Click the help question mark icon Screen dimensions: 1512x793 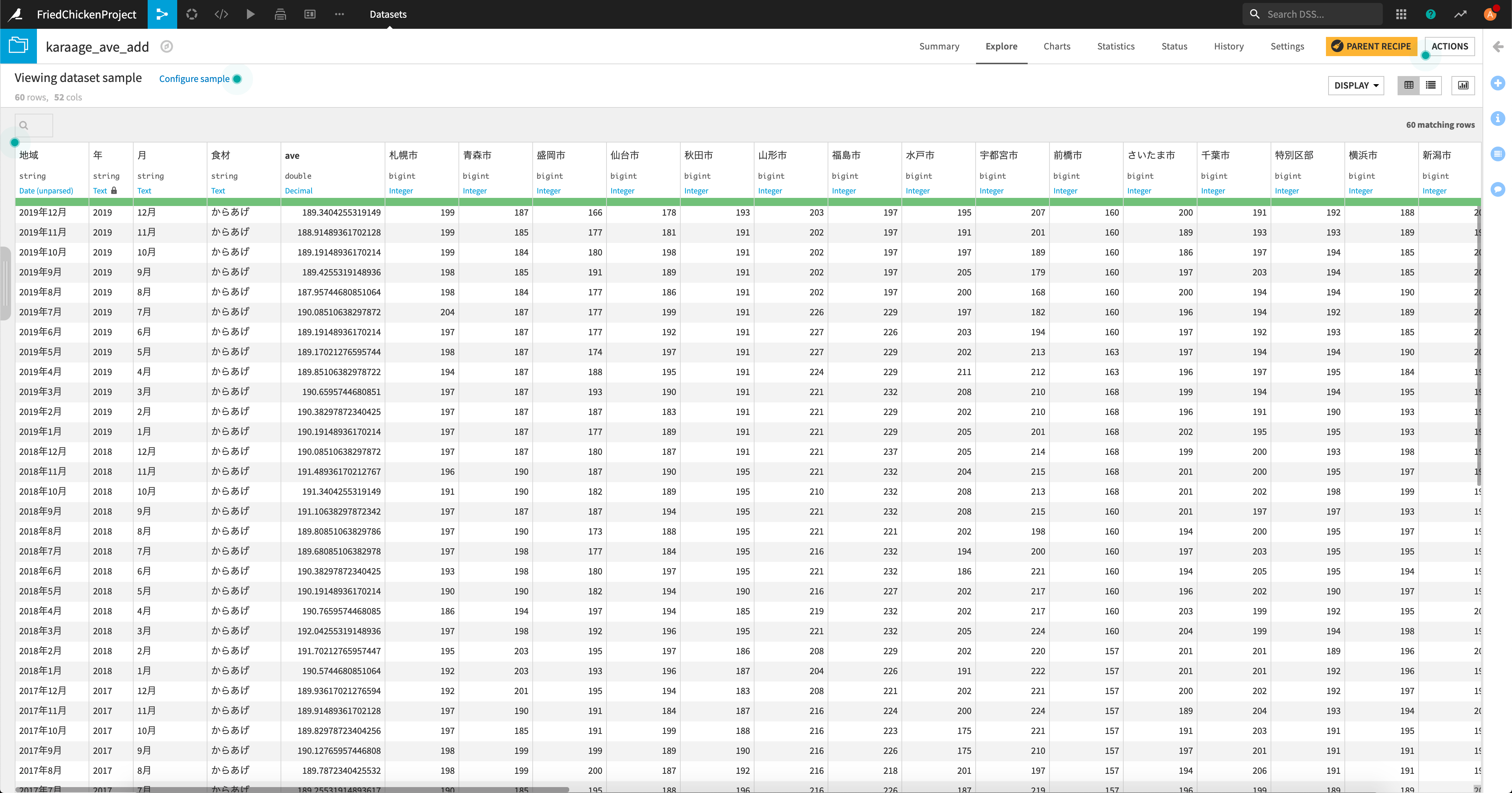click(1430, 14)
